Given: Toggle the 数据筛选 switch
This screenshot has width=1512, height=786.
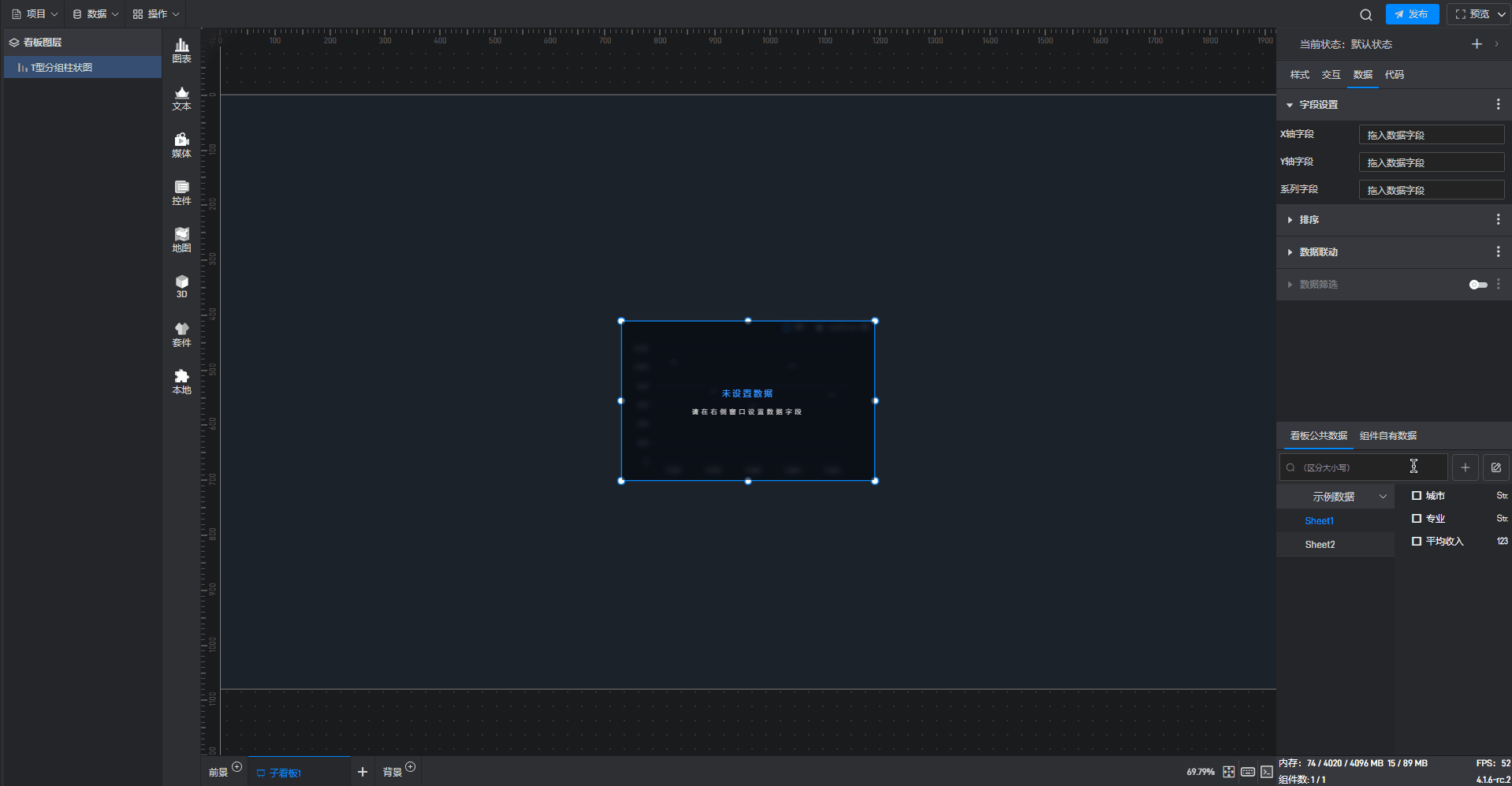Looking at the screenshot, I should click(x=1478, y=285).
